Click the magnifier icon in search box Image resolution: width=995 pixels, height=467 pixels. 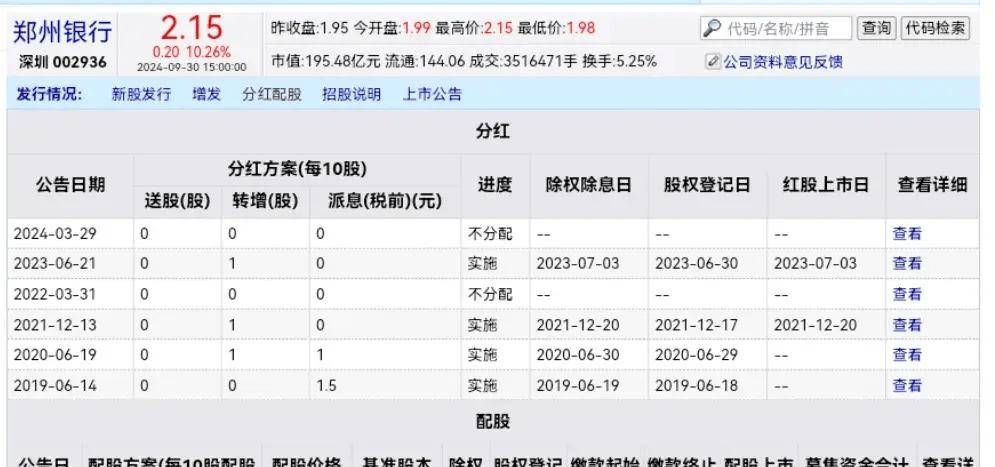pyautogui.click(x=713, y=28)
